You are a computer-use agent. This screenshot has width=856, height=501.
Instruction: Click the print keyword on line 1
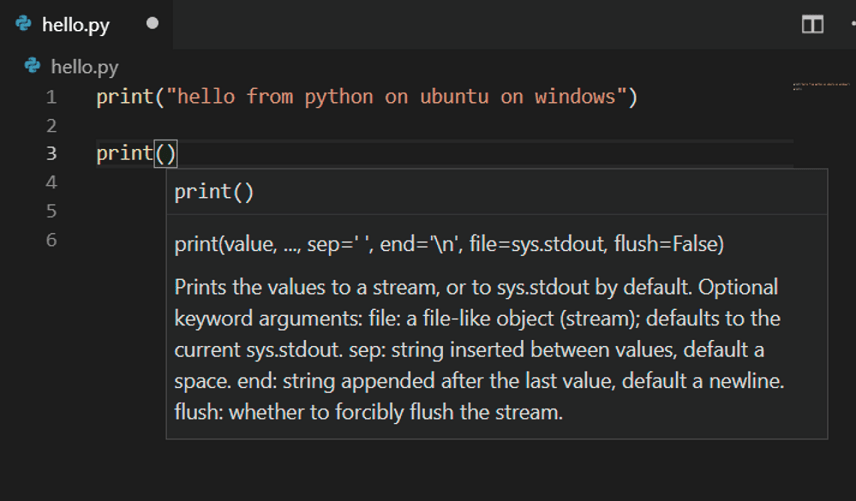124,97
